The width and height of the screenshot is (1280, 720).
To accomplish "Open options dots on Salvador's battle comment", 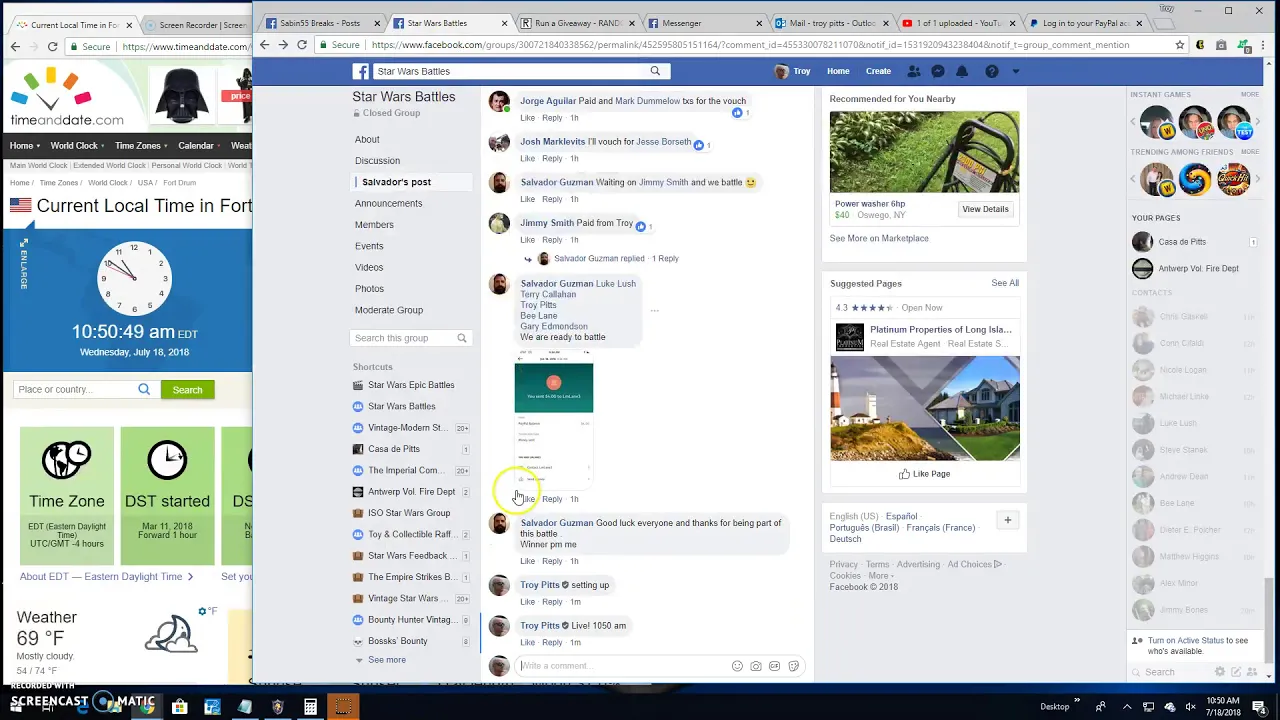I will pyautogui.click(x=655, y=310).
